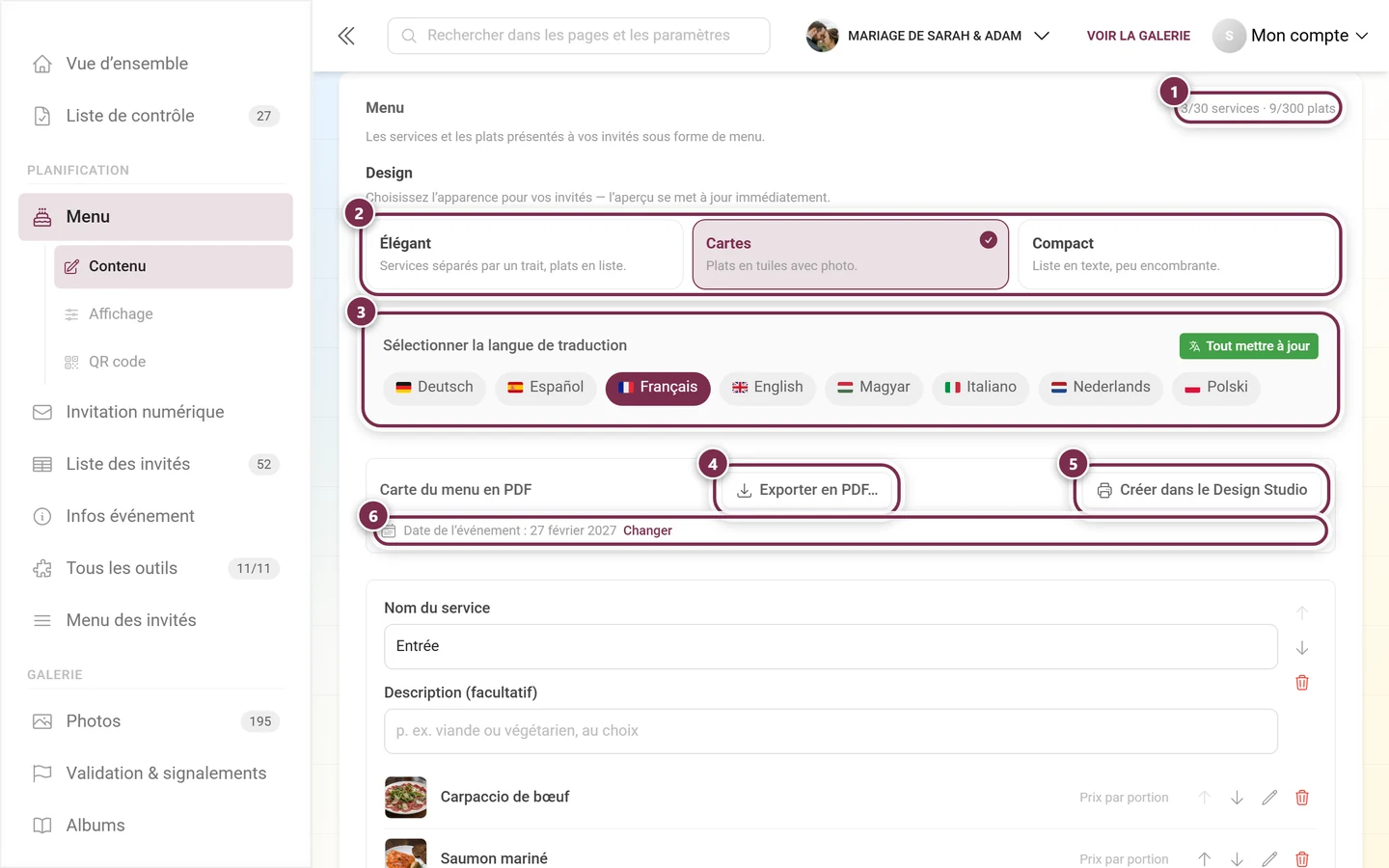Open Photos gallery section

pos(155,721)
